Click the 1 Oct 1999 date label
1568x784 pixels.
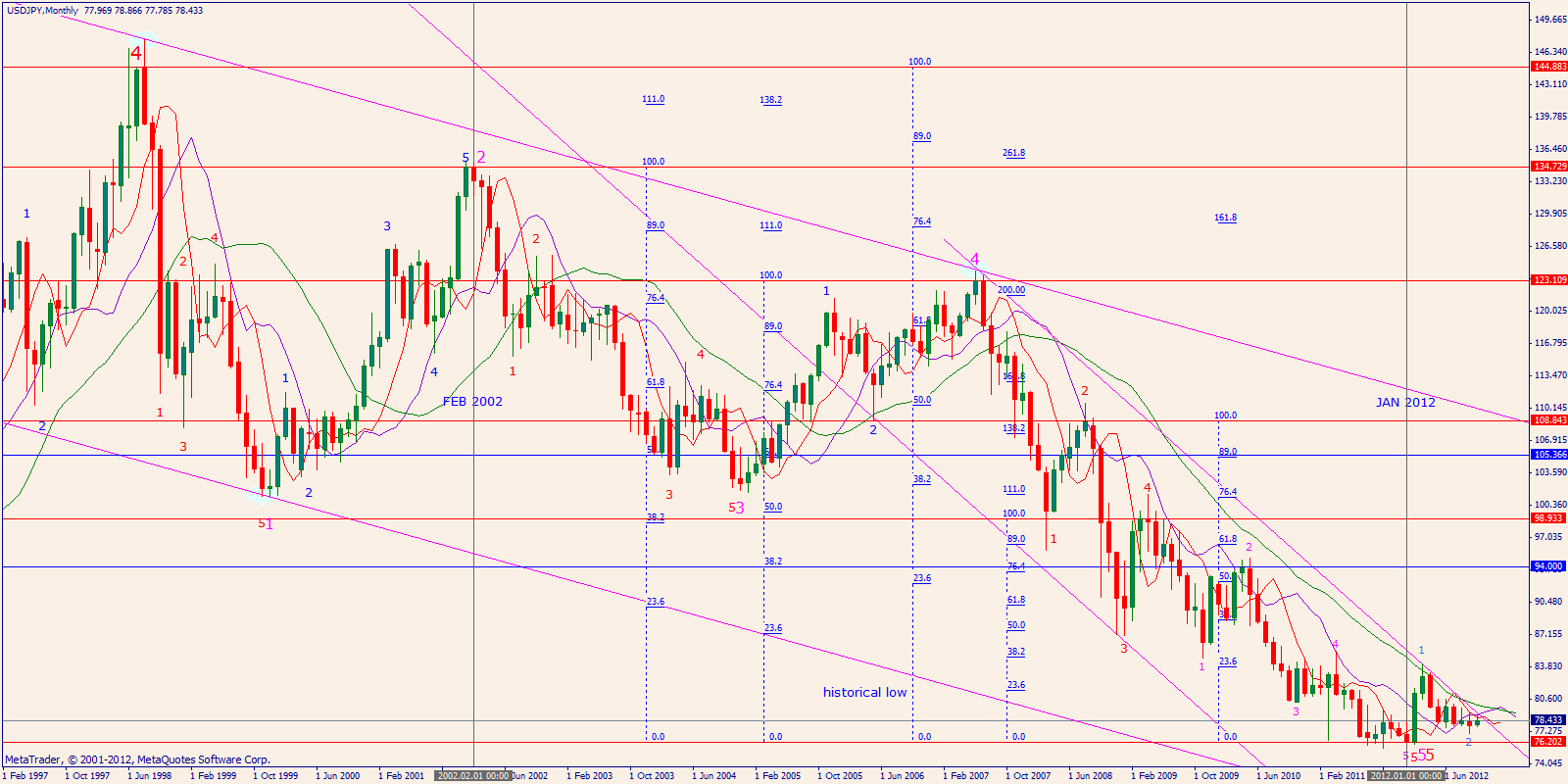point(276,775)
